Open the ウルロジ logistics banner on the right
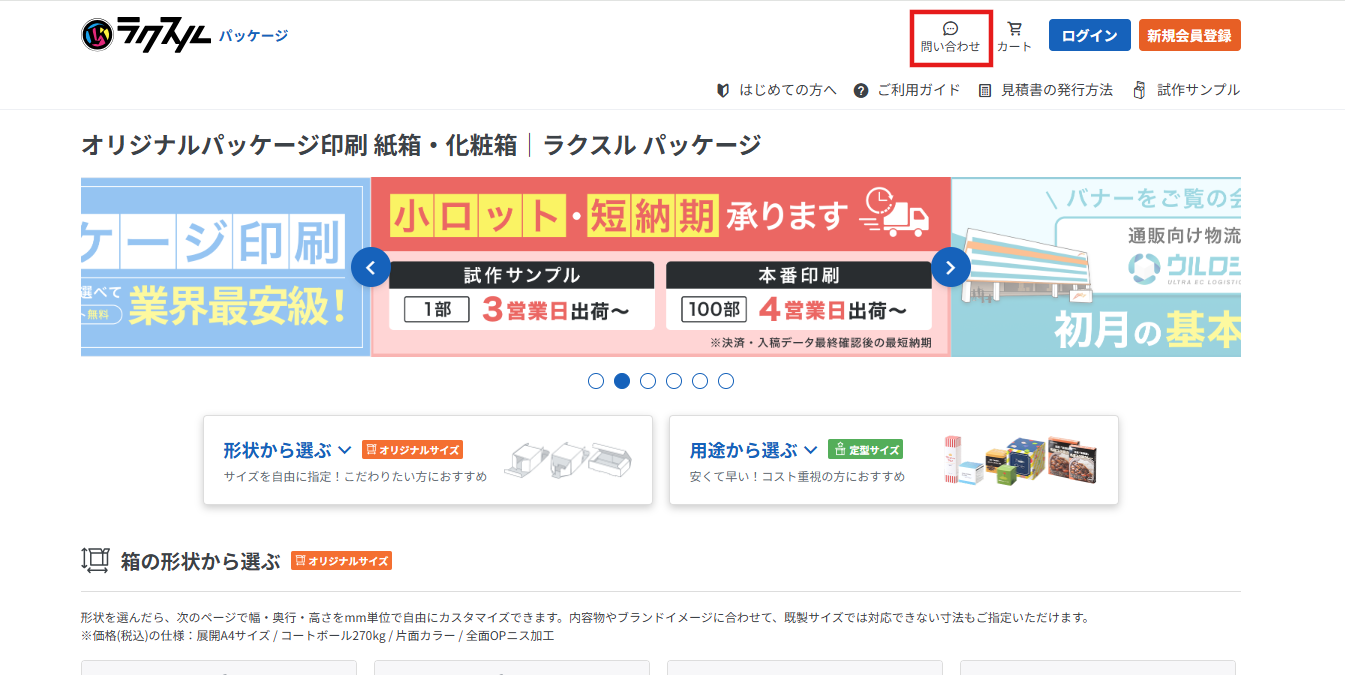The image size is (1345, 675). (1096, 267)
